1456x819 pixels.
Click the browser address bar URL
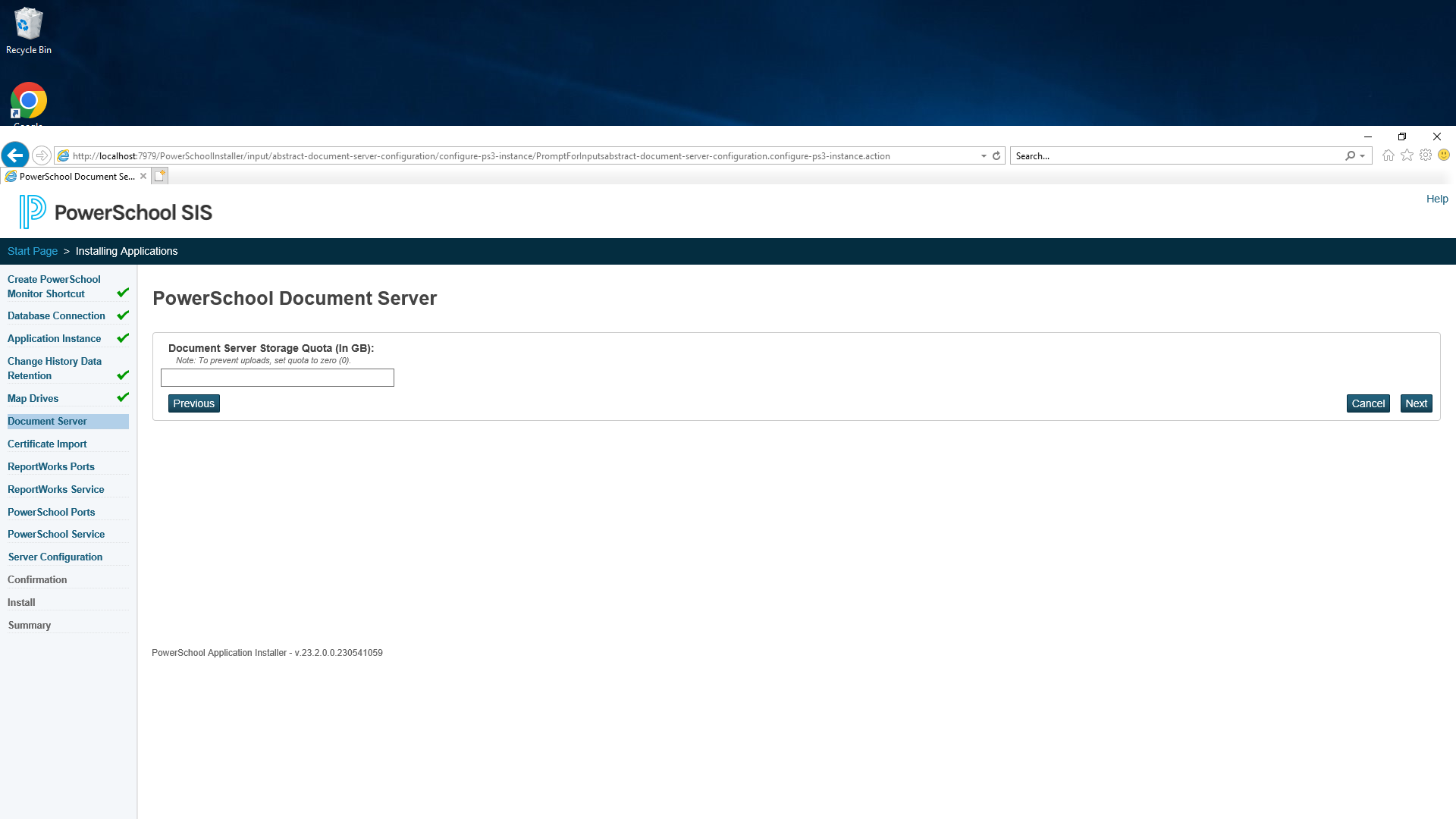coord(481,155)
